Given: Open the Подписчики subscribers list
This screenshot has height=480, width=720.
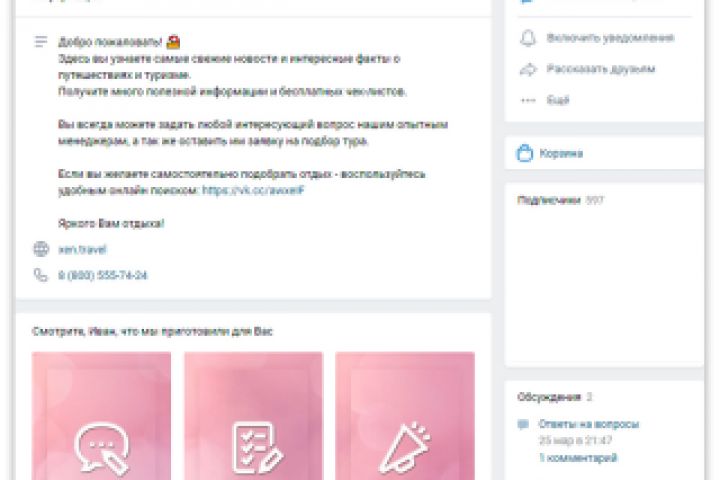Looking at the screenshot, I should [549, 200].
